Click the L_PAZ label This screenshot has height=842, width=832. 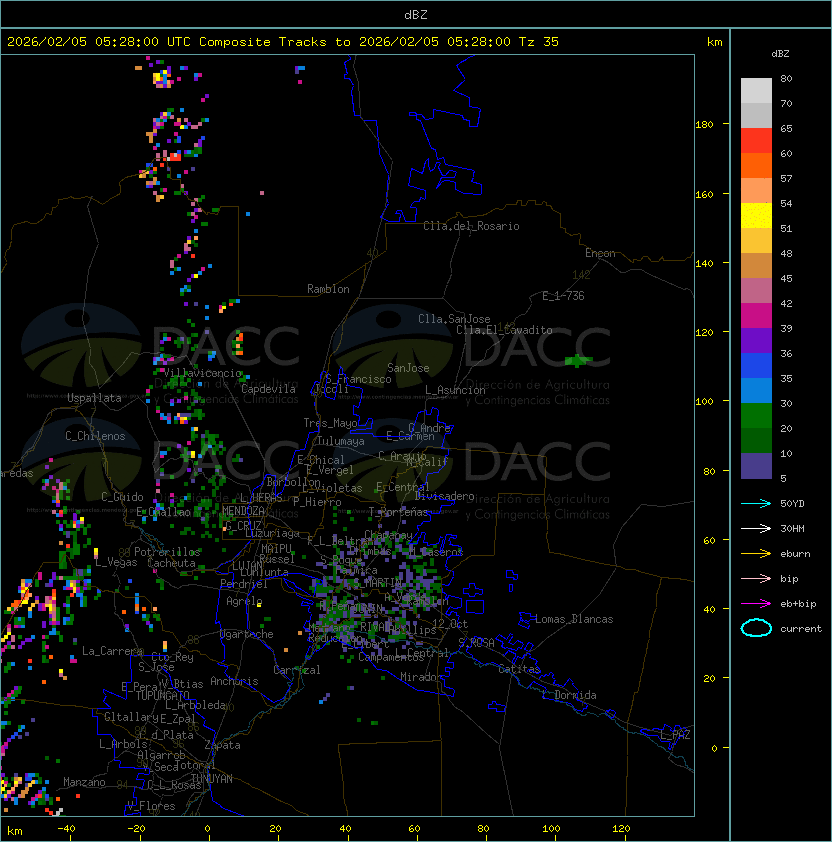point(675,735)
